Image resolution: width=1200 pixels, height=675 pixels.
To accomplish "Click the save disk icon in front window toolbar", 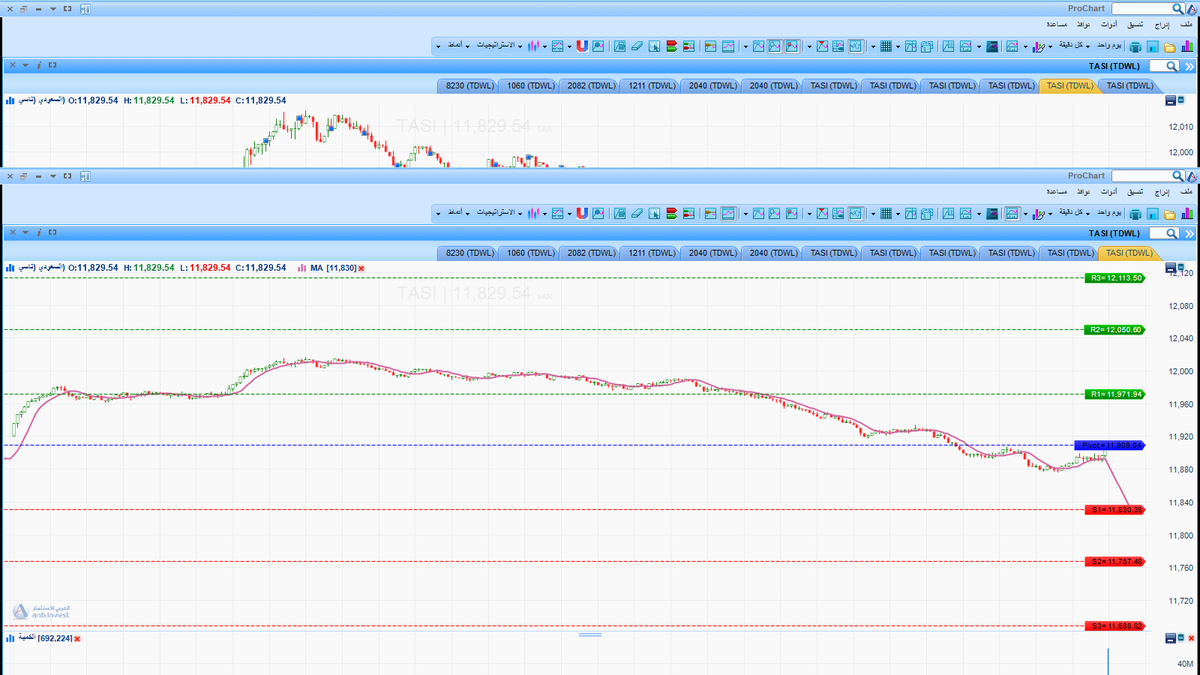I will (x=1152, y=214).
